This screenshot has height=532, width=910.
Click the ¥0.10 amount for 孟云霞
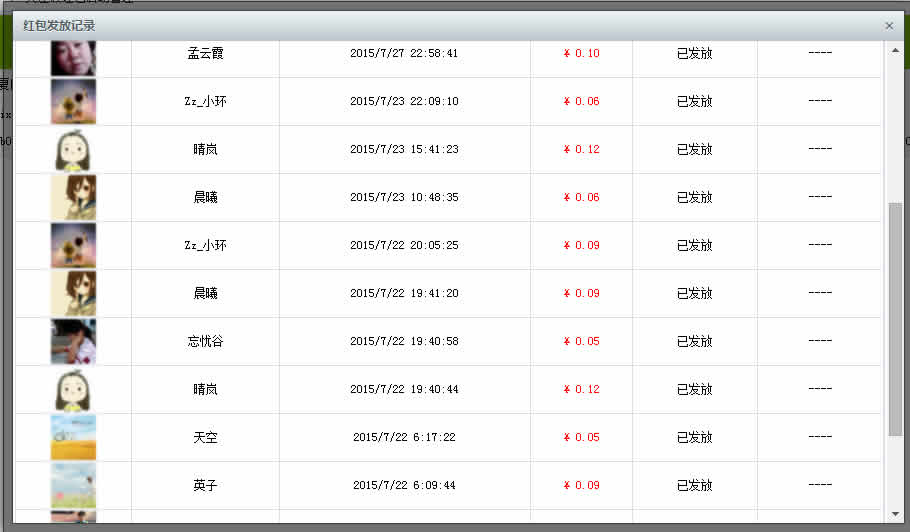click(x=581, y=53)
